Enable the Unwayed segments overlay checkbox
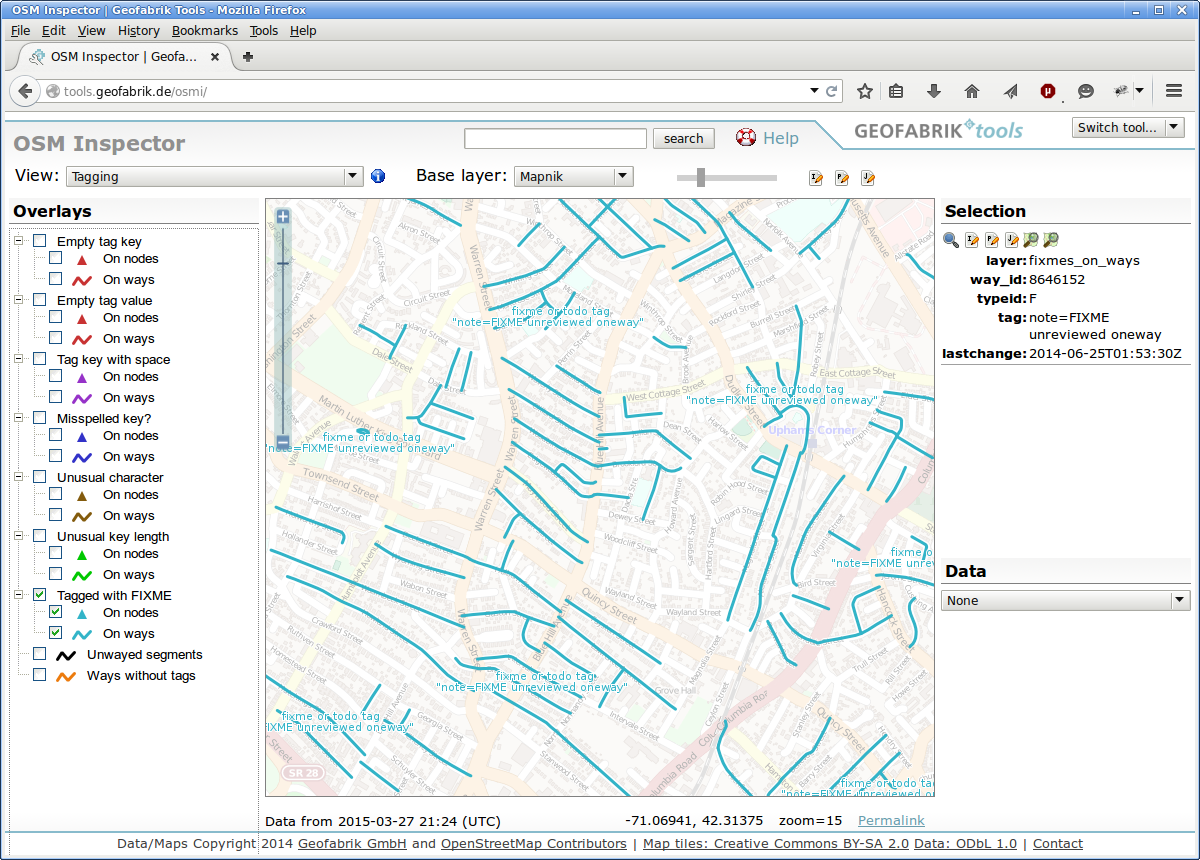The width and height of the screenshot is (1200, 860). (40, 654)
